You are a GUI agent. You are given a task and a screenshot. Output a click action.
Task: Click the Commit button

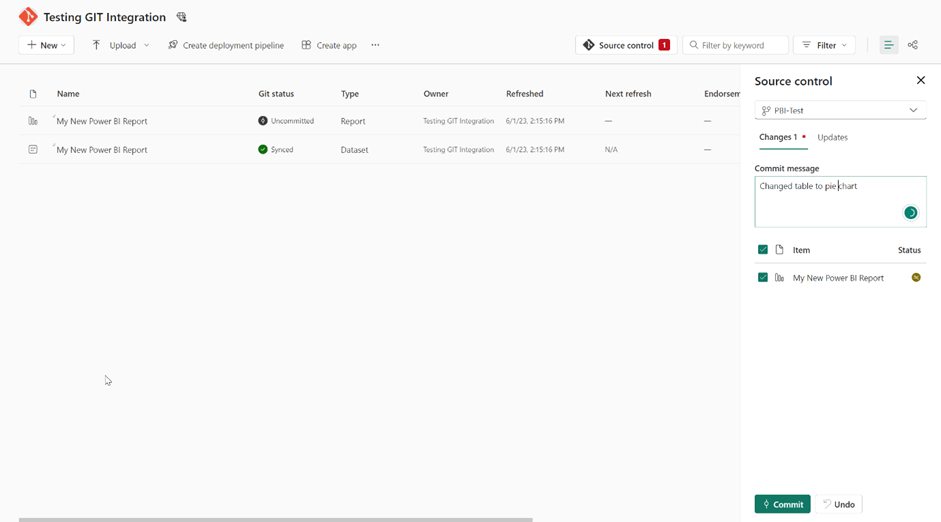click(x=783, y=504)
